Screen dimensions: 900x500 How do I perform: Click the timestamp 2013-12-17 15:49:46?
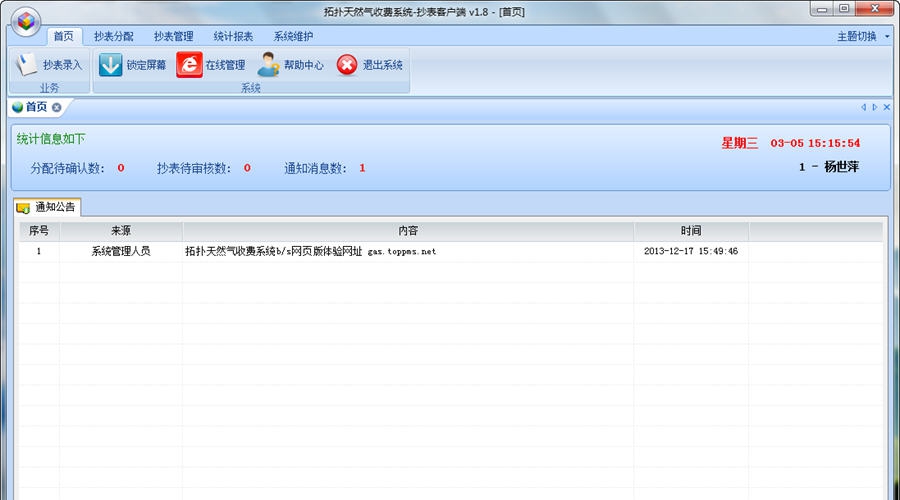point(691,251)
